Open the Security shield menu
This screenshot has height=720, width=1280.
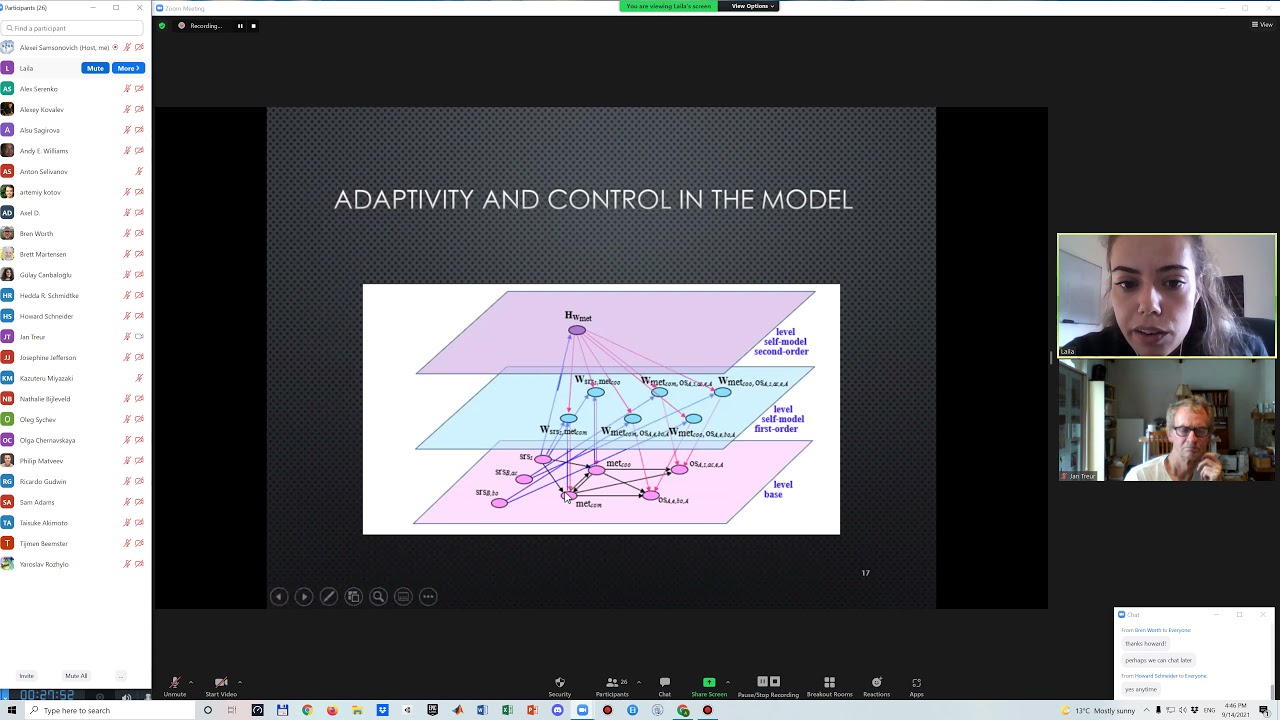[560, 682]
